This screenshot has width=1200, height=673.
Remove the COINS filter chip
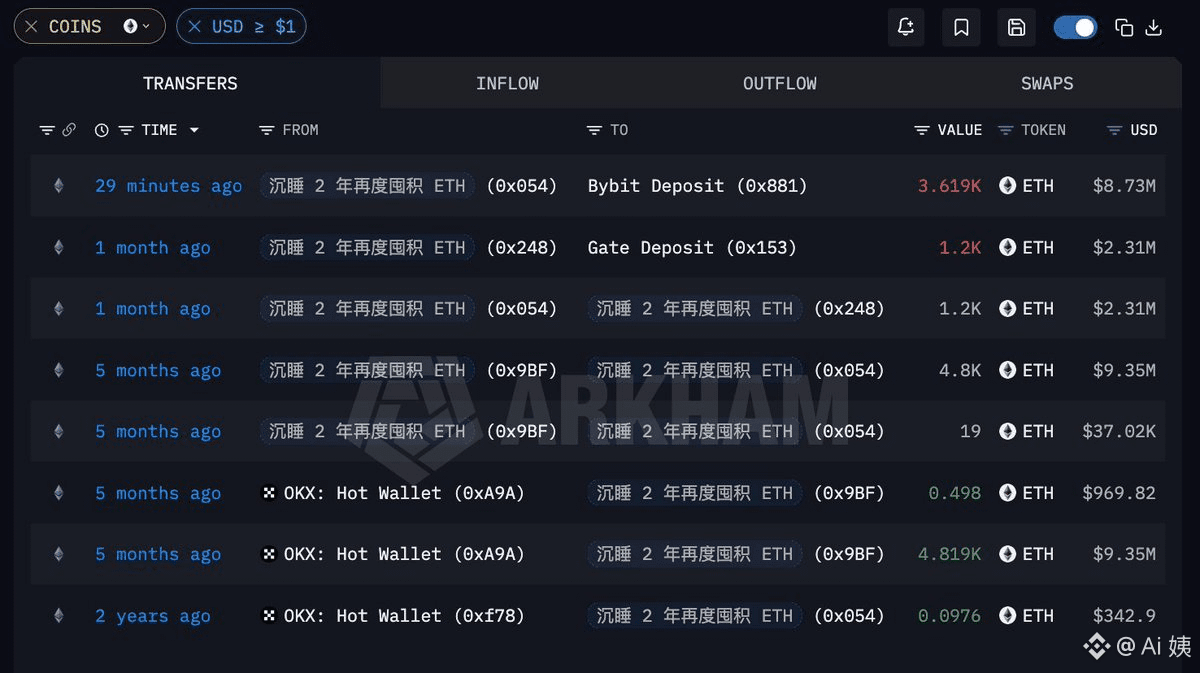click(x=31, y=27)
